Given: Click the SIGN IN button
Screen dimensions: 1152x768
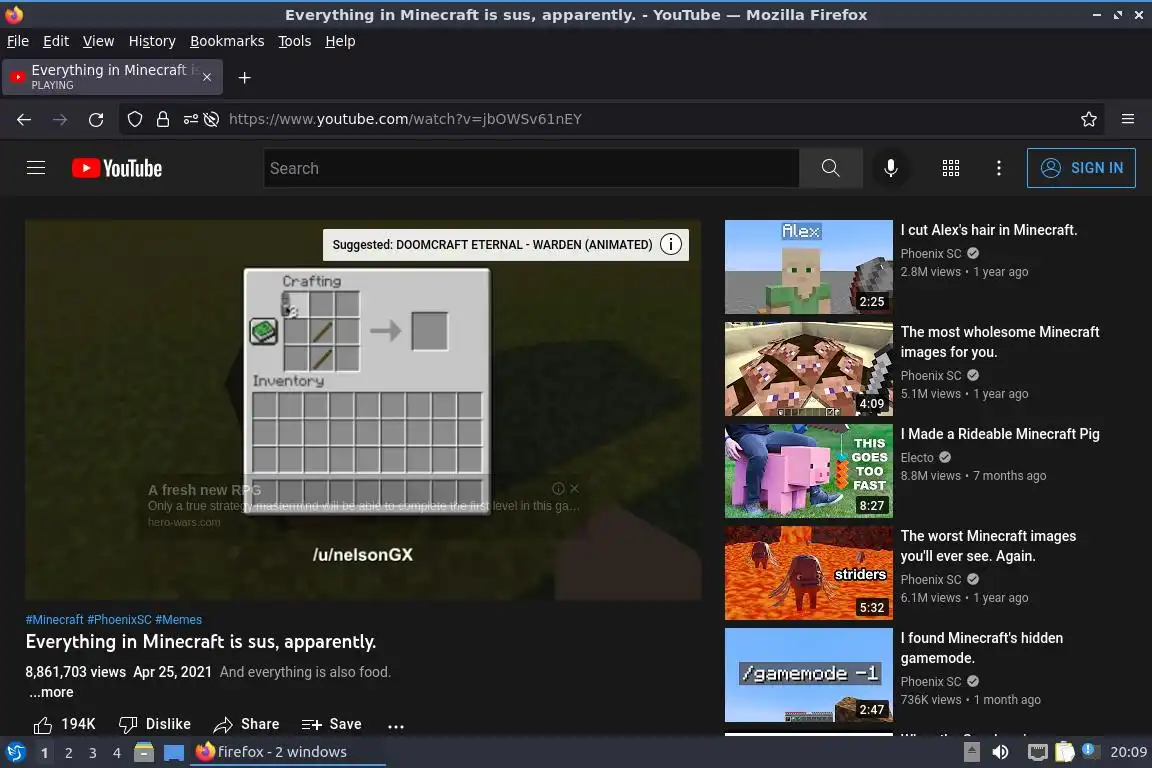Looking at the screenshot, I should [1081, 168].
